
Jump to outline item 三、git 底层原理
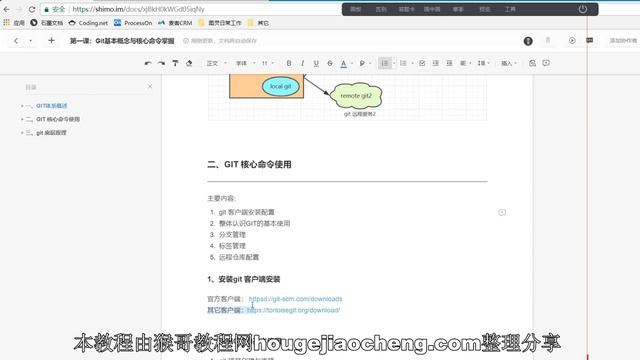tap(46, 133)
